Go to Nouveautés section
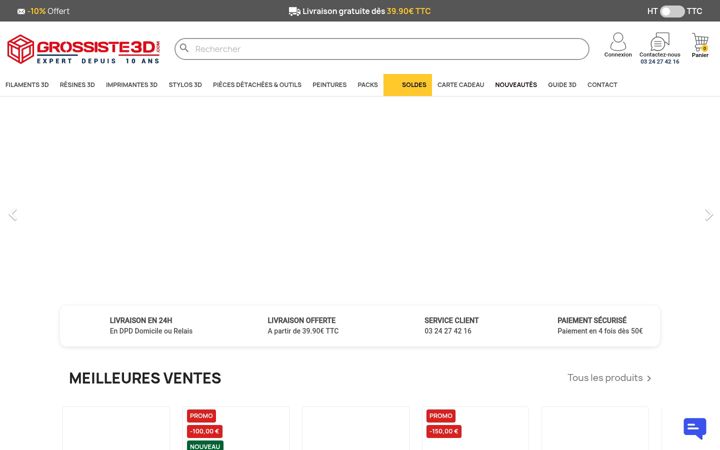This screenshot has width=720, height=450. [516, 85]
